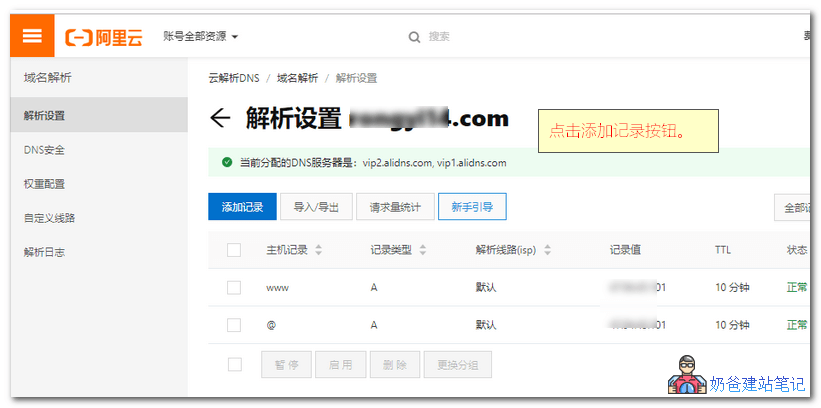
Task: Open the orange hamburger menu
Action: 32,36
